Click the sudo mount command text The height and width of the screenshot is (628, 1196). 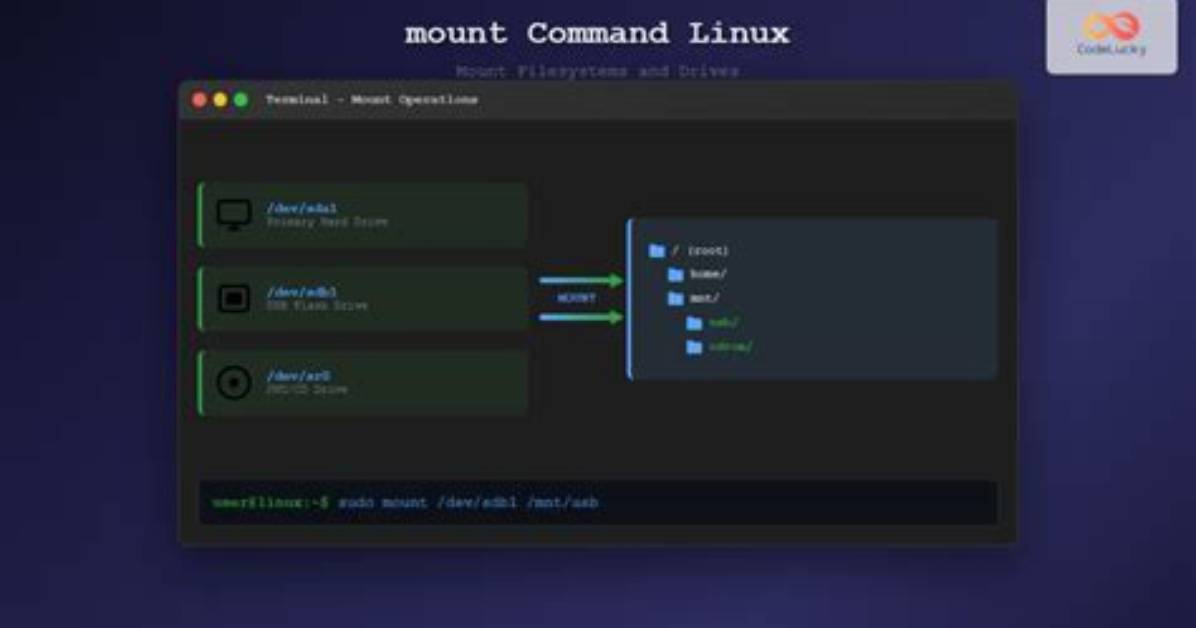(x=468, y=502)
